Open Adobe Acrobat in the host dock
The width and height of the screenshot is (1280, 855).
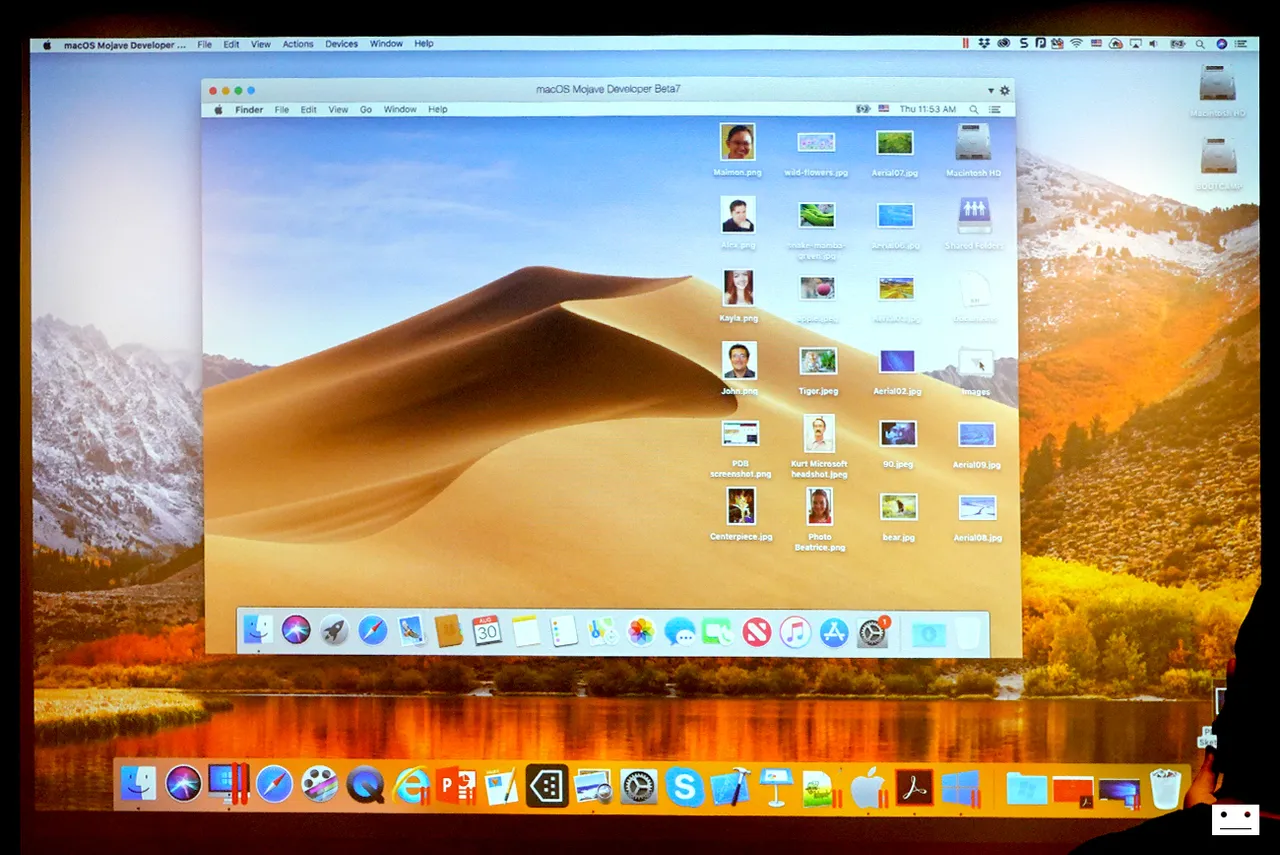point(914,787)
